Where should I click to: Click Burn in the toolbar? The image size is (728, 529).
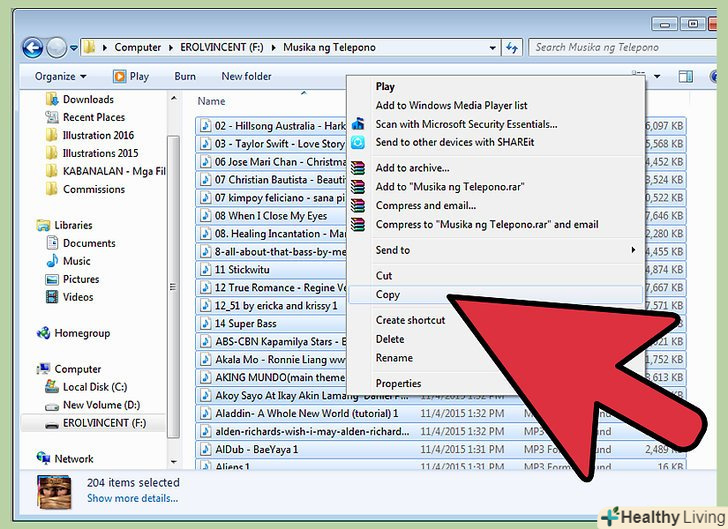coord(185,77)
